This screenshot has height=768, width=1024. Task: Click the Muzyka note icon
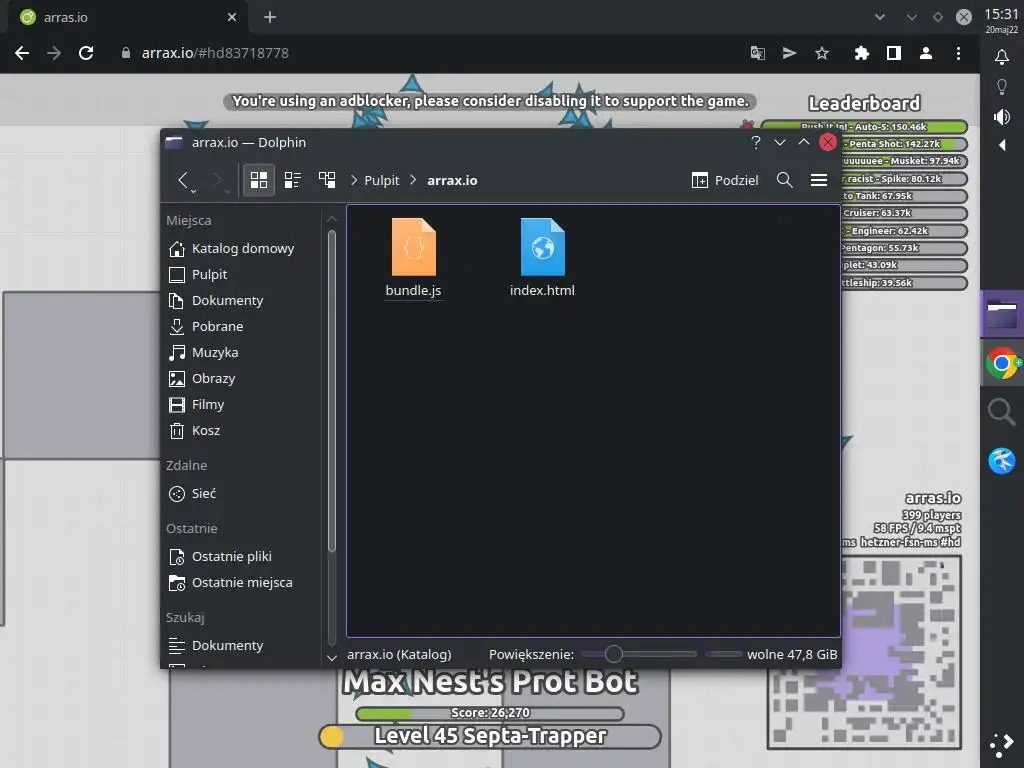176,353
